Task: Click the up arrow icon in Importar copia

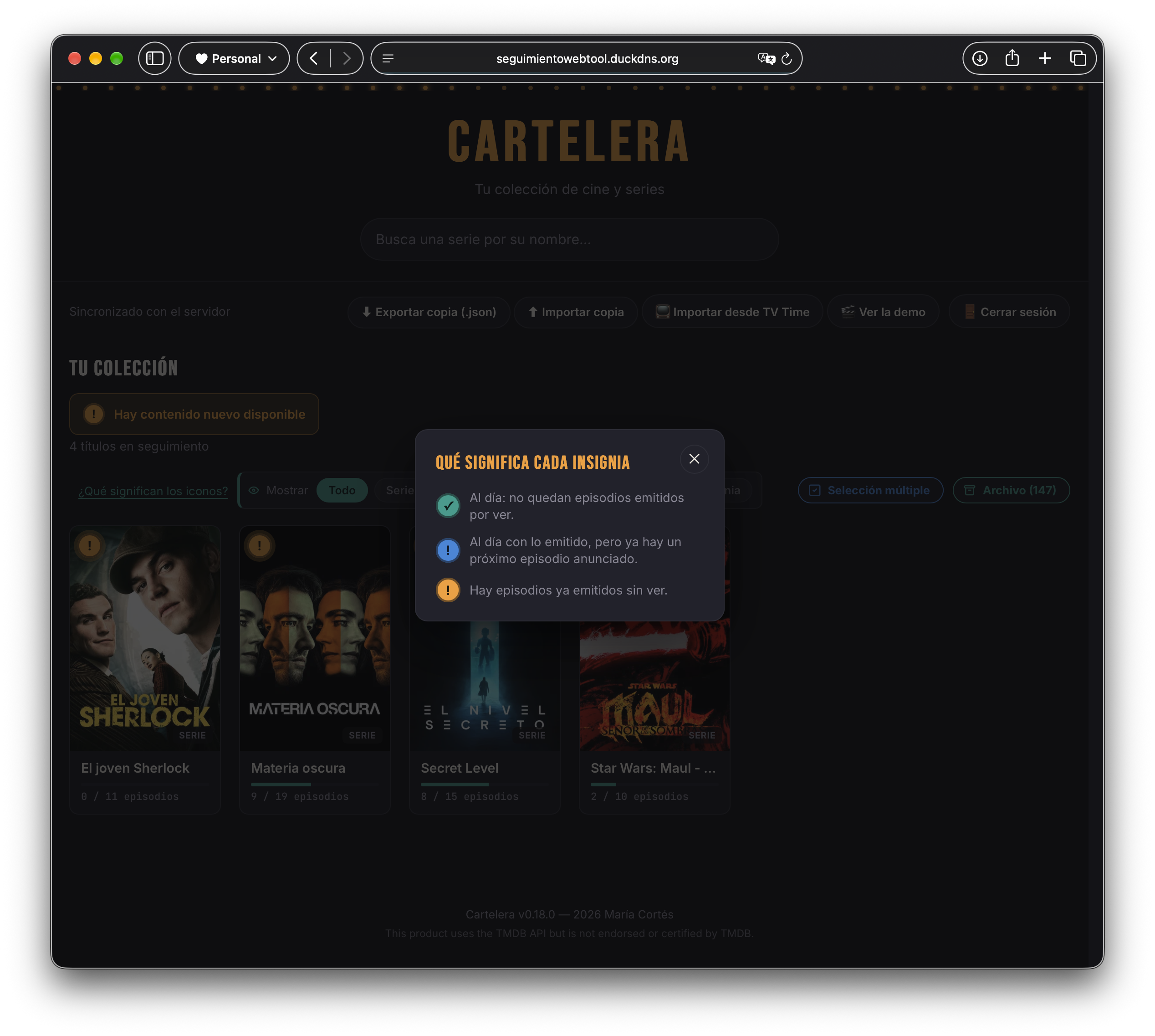Action: coord(532,311)
